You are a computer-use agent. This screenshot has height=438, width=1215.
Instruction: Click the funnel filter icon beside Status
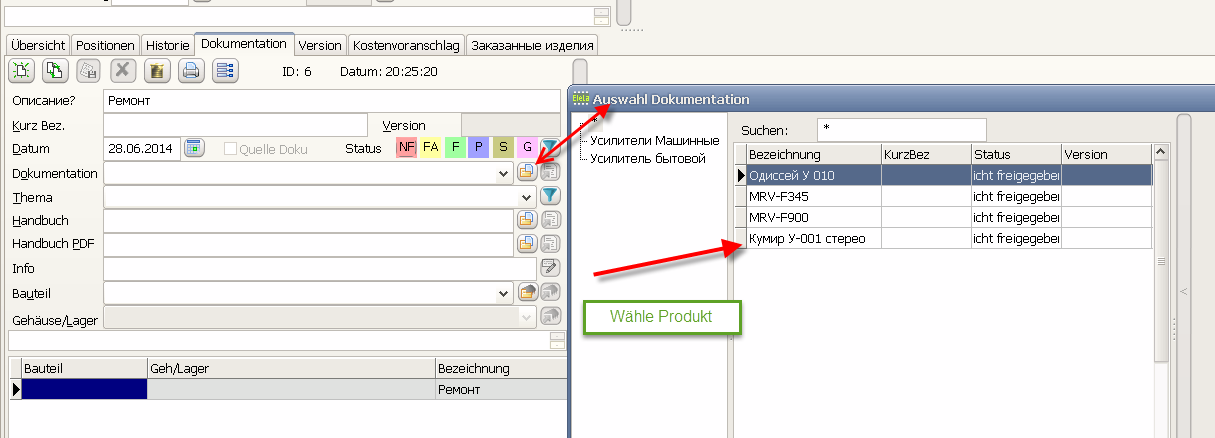click(x=550, y=148)
